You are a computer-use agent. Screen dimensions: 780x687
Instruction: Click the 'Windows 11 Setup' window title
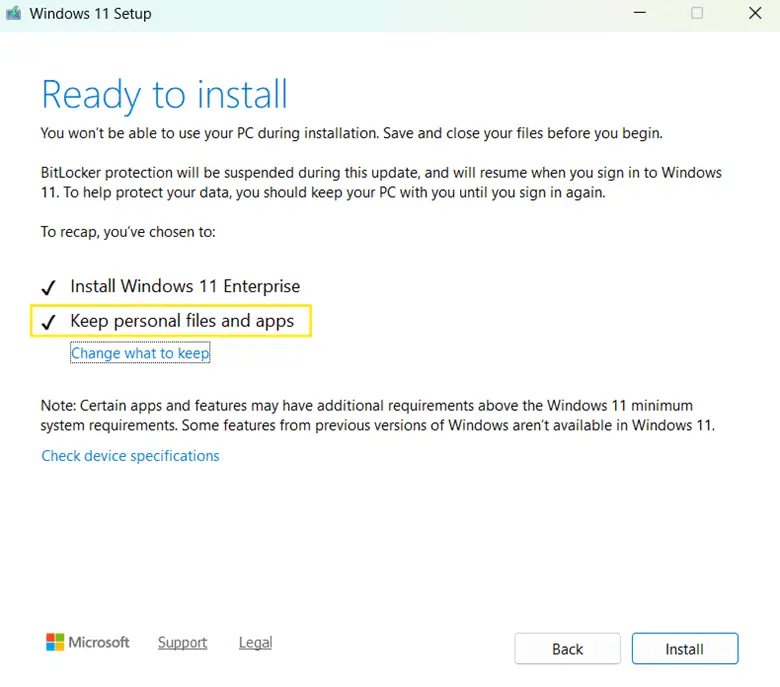(90, 13)
